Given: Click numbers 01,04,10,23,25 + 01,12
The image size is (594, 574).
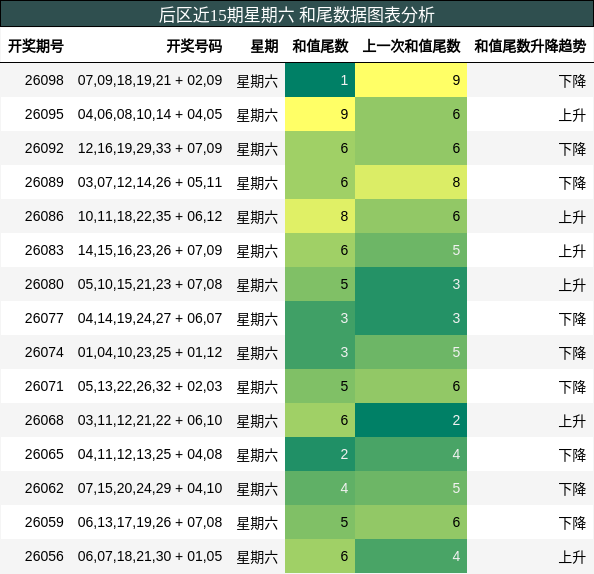Looking at the screenshot, I should (x=150, y=352).
